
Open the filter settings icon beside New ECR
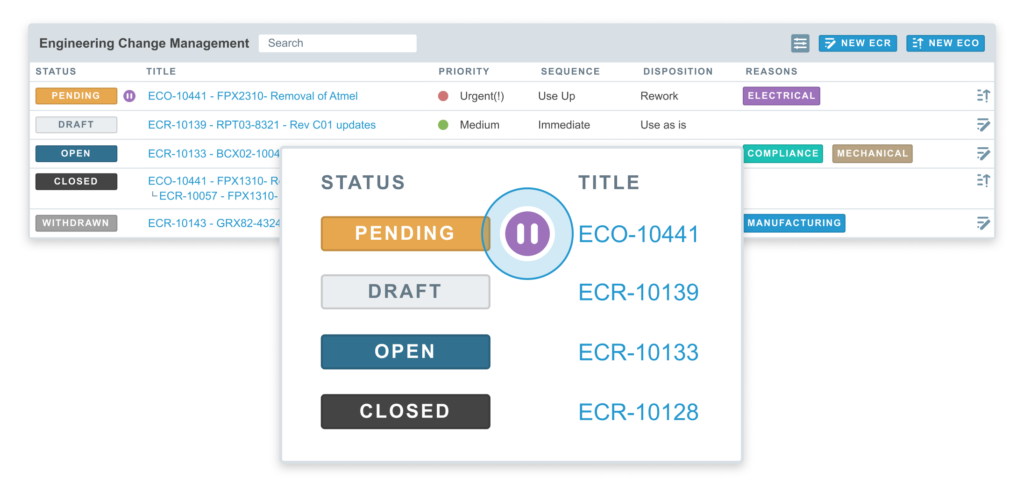coord(800,43)
